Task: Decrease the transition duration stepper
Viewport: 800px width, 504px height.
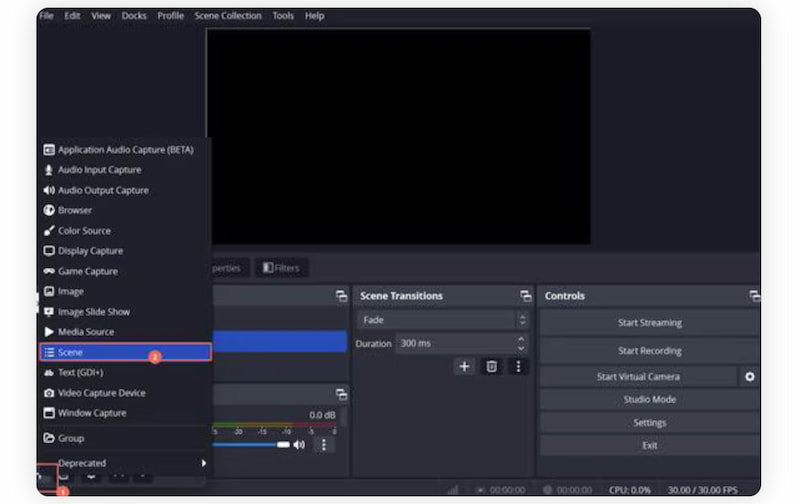Action: tap(521, 348)
